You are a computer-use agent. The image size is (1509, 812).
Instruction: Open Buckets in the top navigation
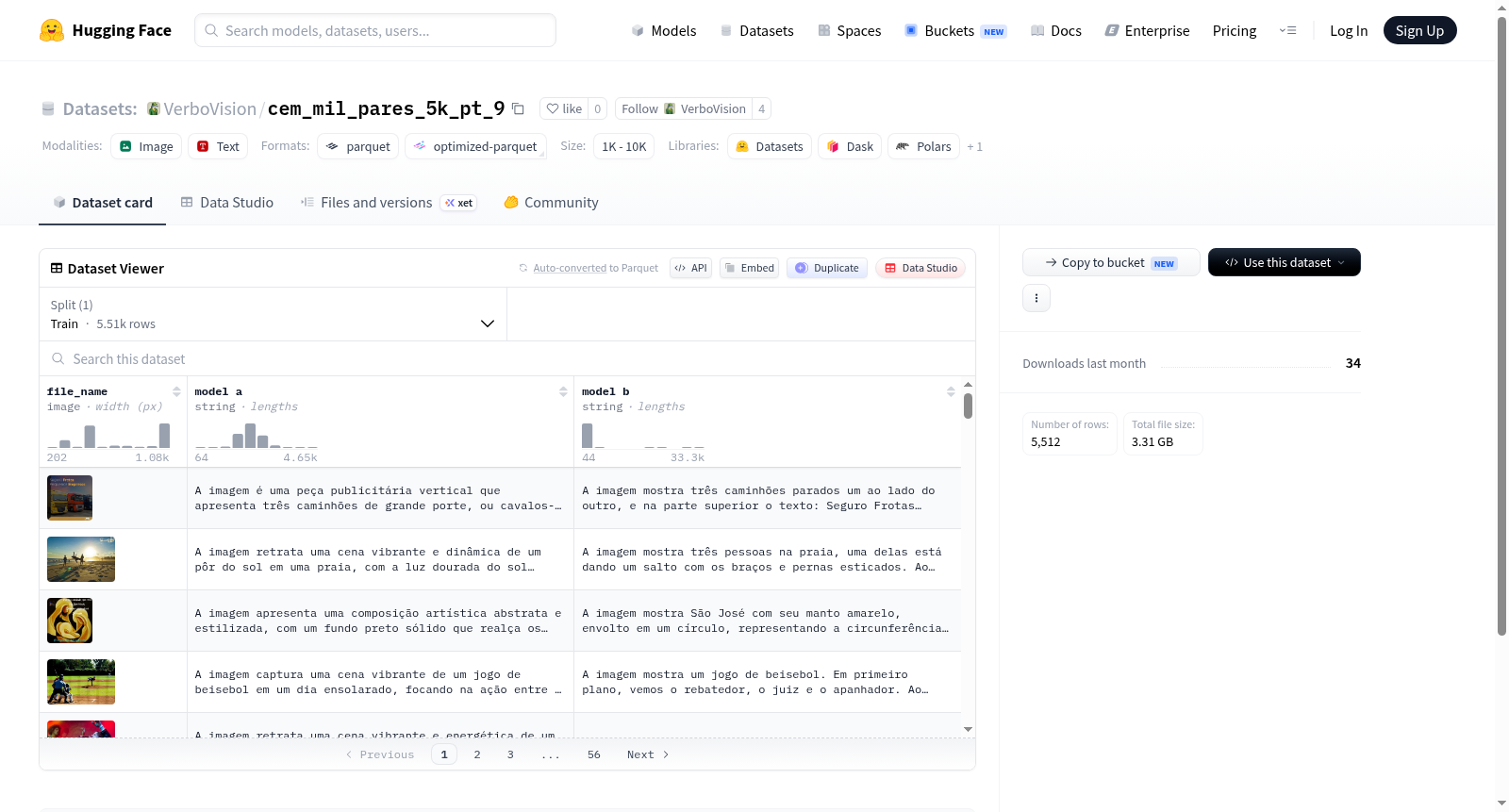(955, 30)
